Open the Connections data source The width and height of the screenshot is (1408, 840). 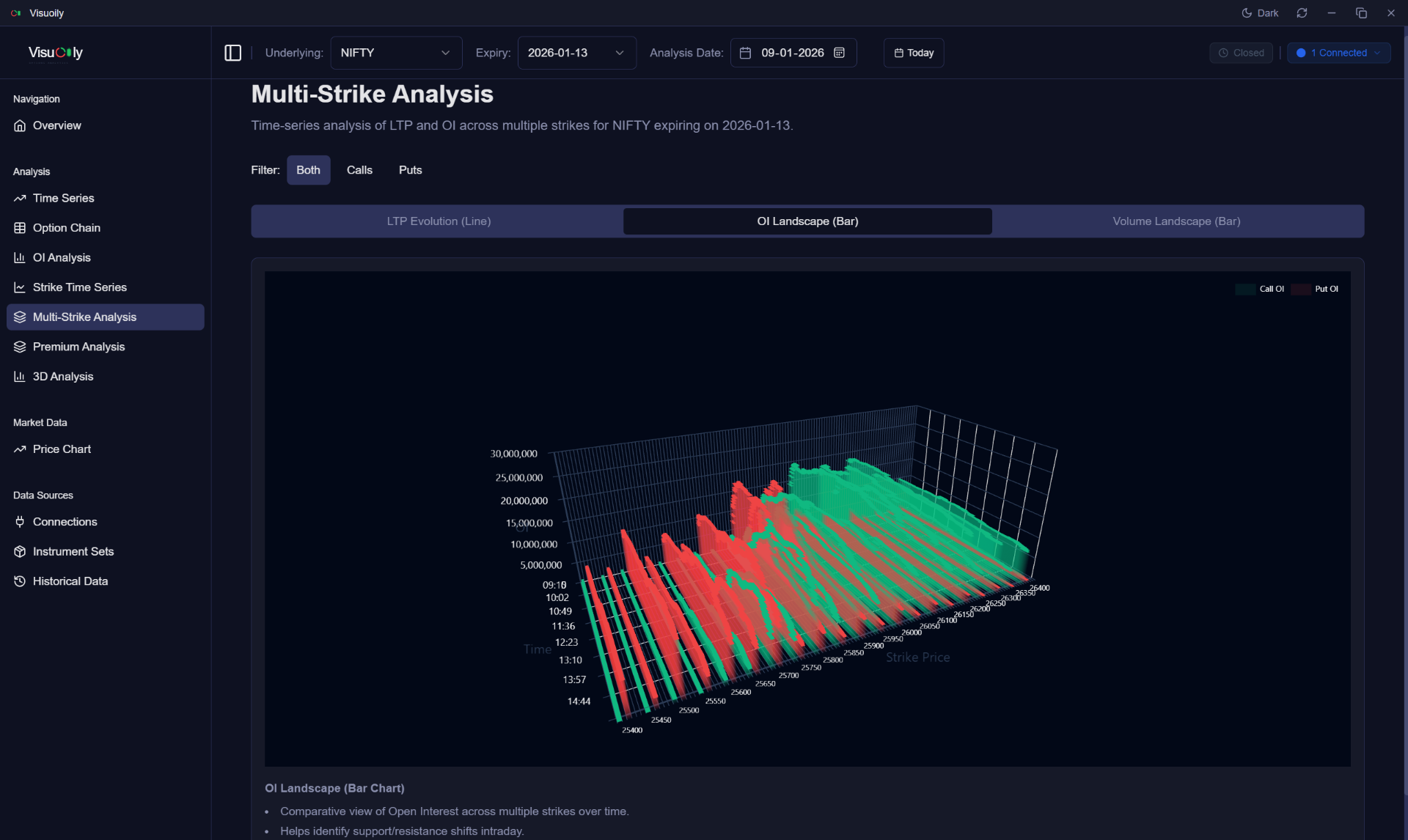[65, 521]
